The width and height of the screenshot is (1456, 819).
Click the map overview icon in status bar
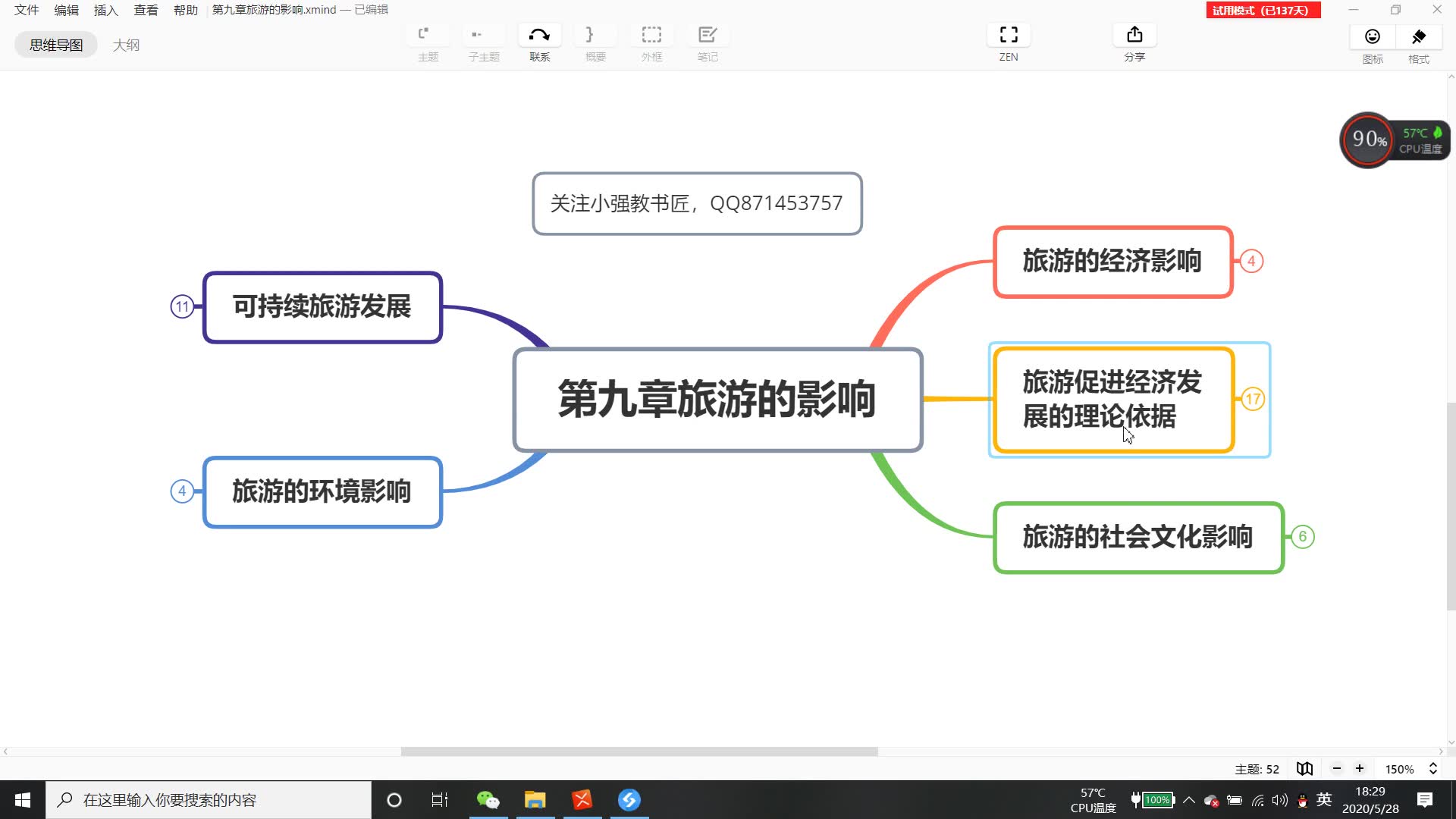click(1304, 769)
